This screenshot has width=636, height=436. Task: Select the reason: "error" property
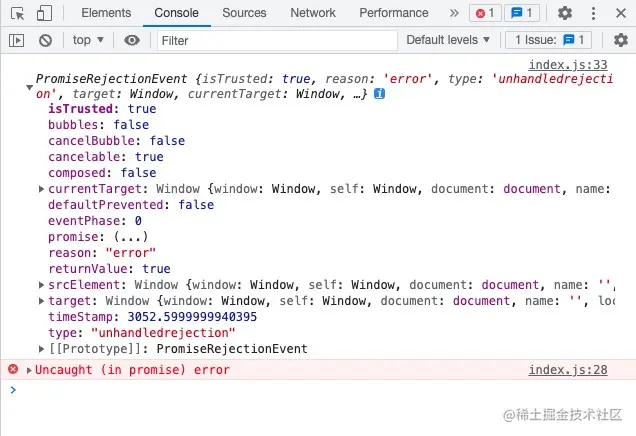pos(102,253)
